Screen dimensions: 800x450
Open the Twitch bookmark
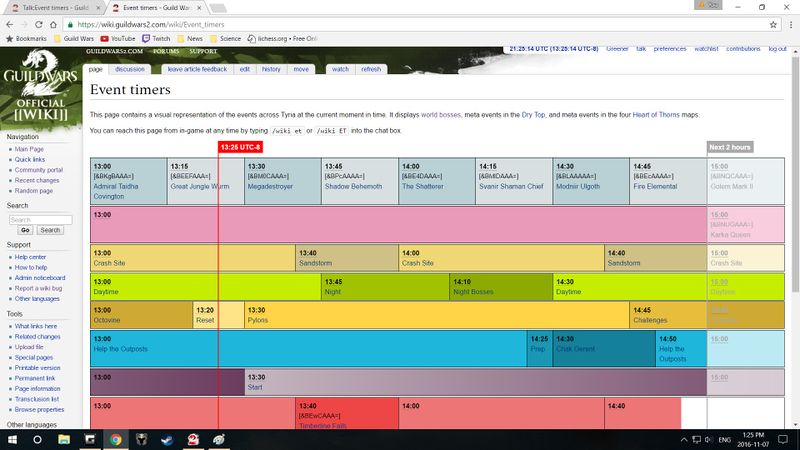pyautogui.click(x=156, y=39)
